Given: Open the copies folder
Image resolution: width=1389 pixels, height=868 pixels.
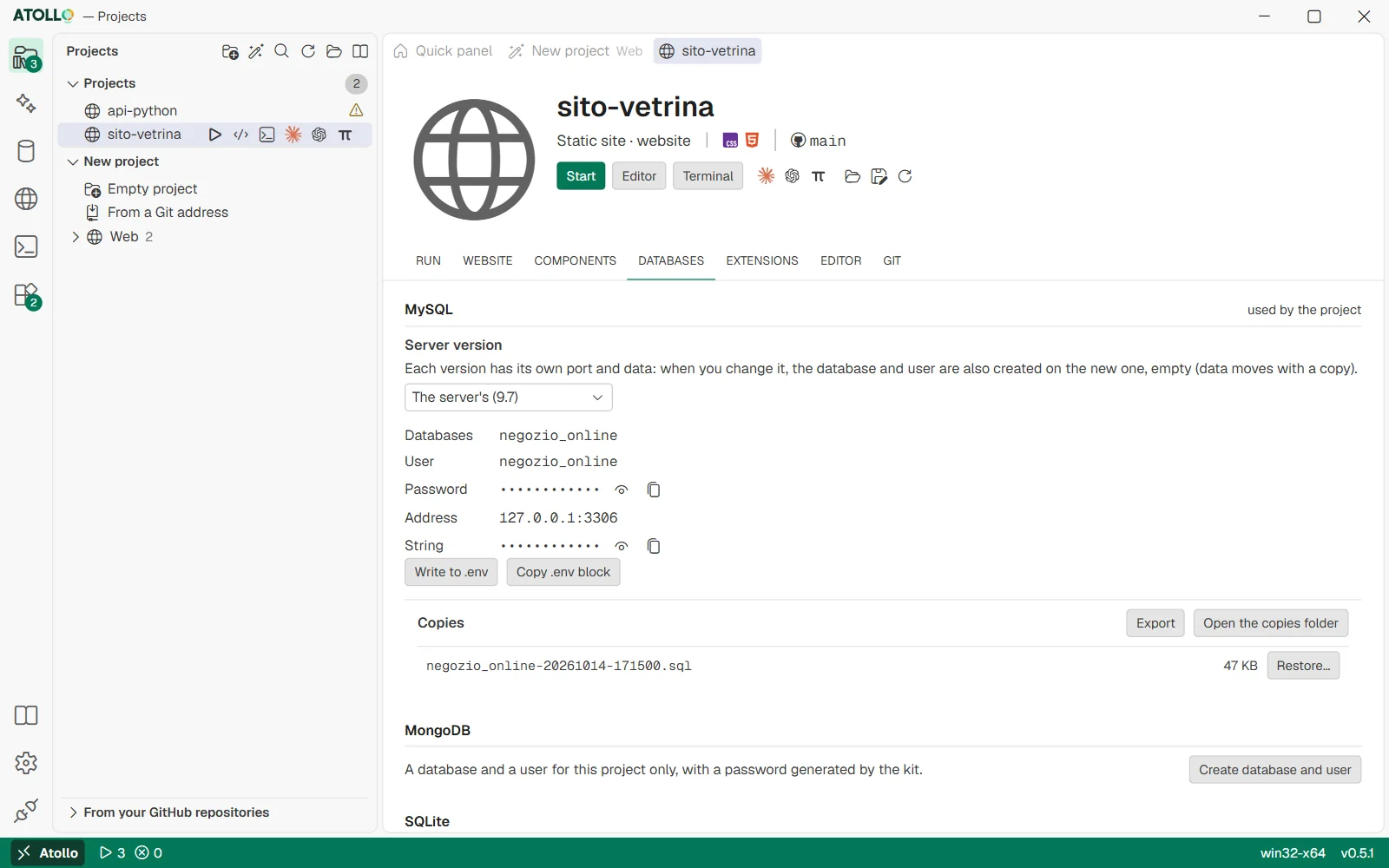Looking at the screenshot, I should (x=1271, y=623).
